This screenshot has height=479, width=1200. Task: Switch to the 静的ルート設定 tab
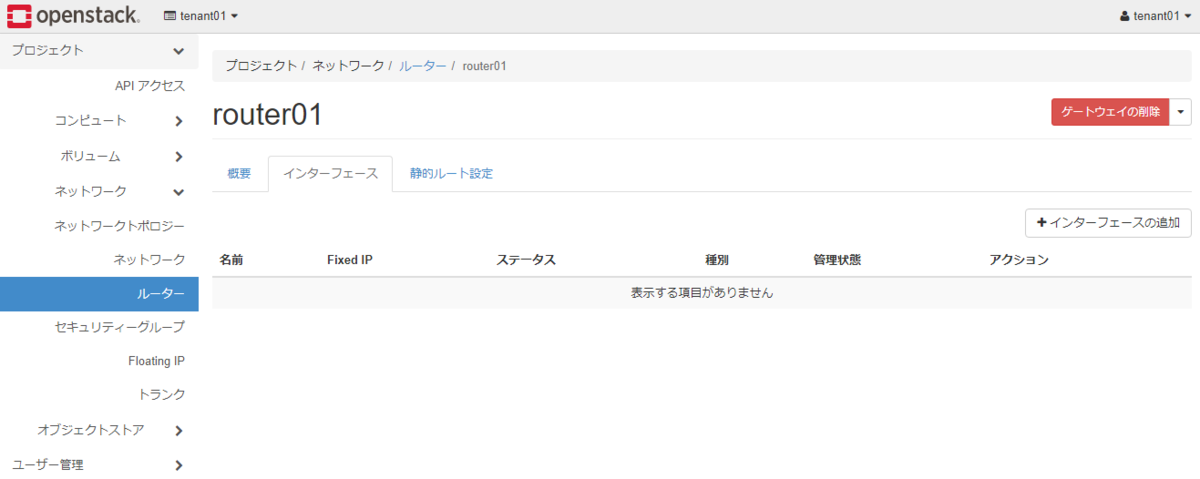click(451, 174)
